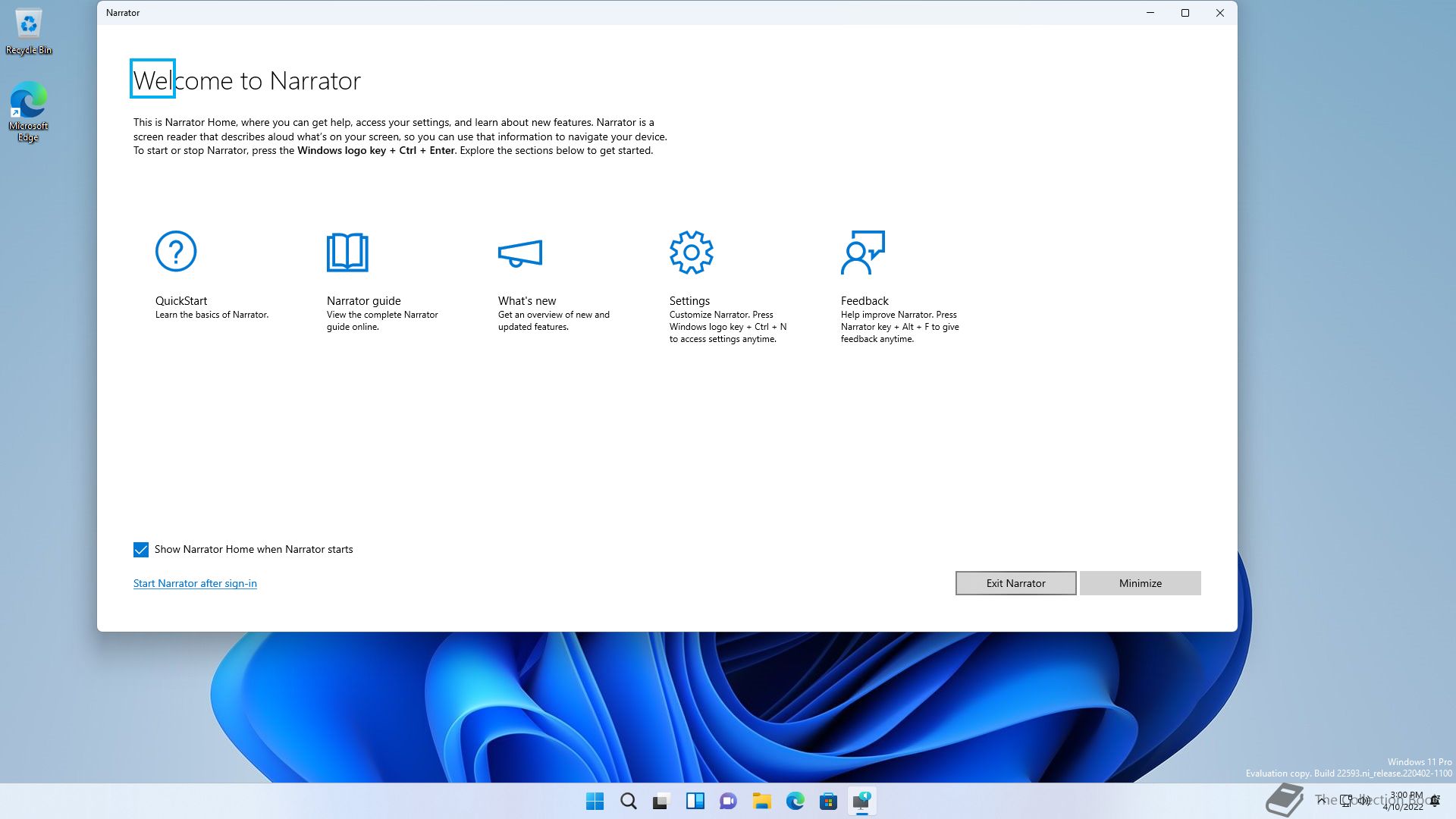1456x819 pixels.
Task: Click 'Learn the basics of Narrator.' description
Action: pyautogui.click(x=212, y=315)
